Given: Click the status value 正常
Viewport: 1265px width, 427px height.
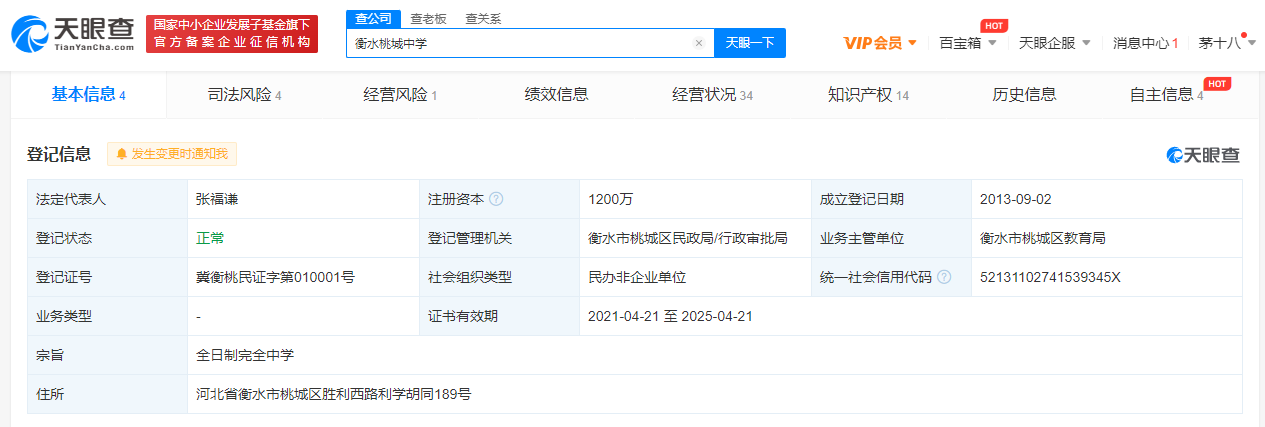Looking at the screenshot, I should point(210,238).
